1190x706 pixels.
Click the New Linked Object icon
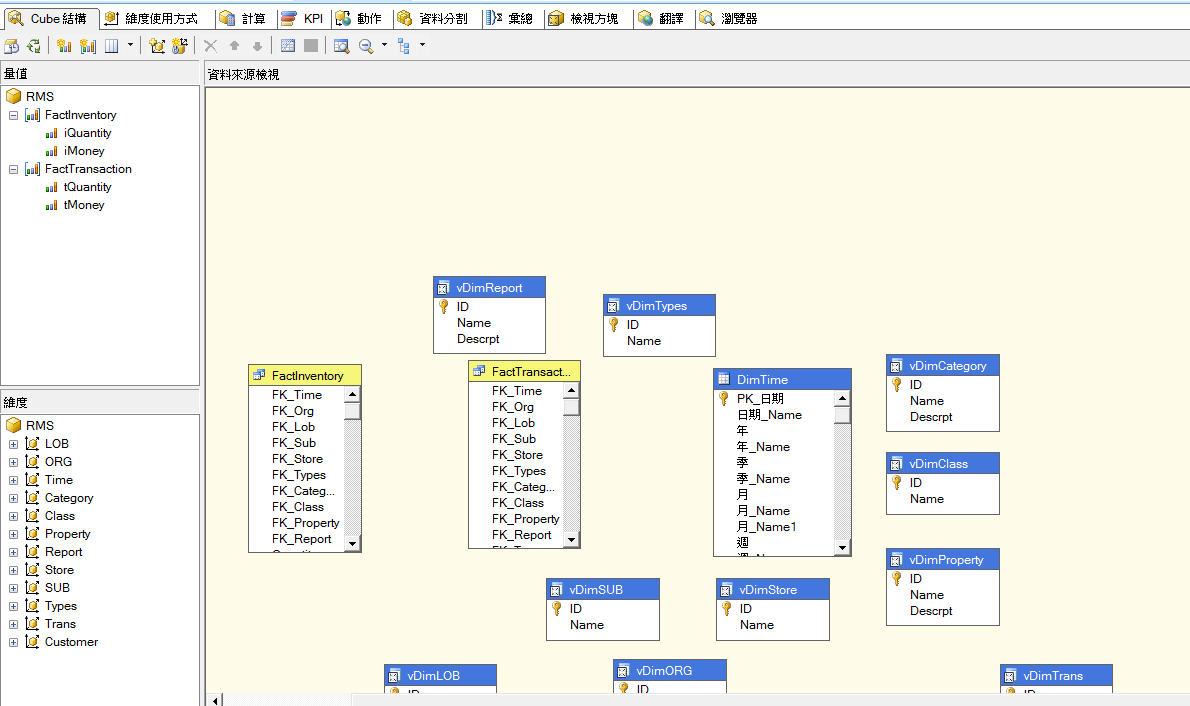tap(180, 46)
